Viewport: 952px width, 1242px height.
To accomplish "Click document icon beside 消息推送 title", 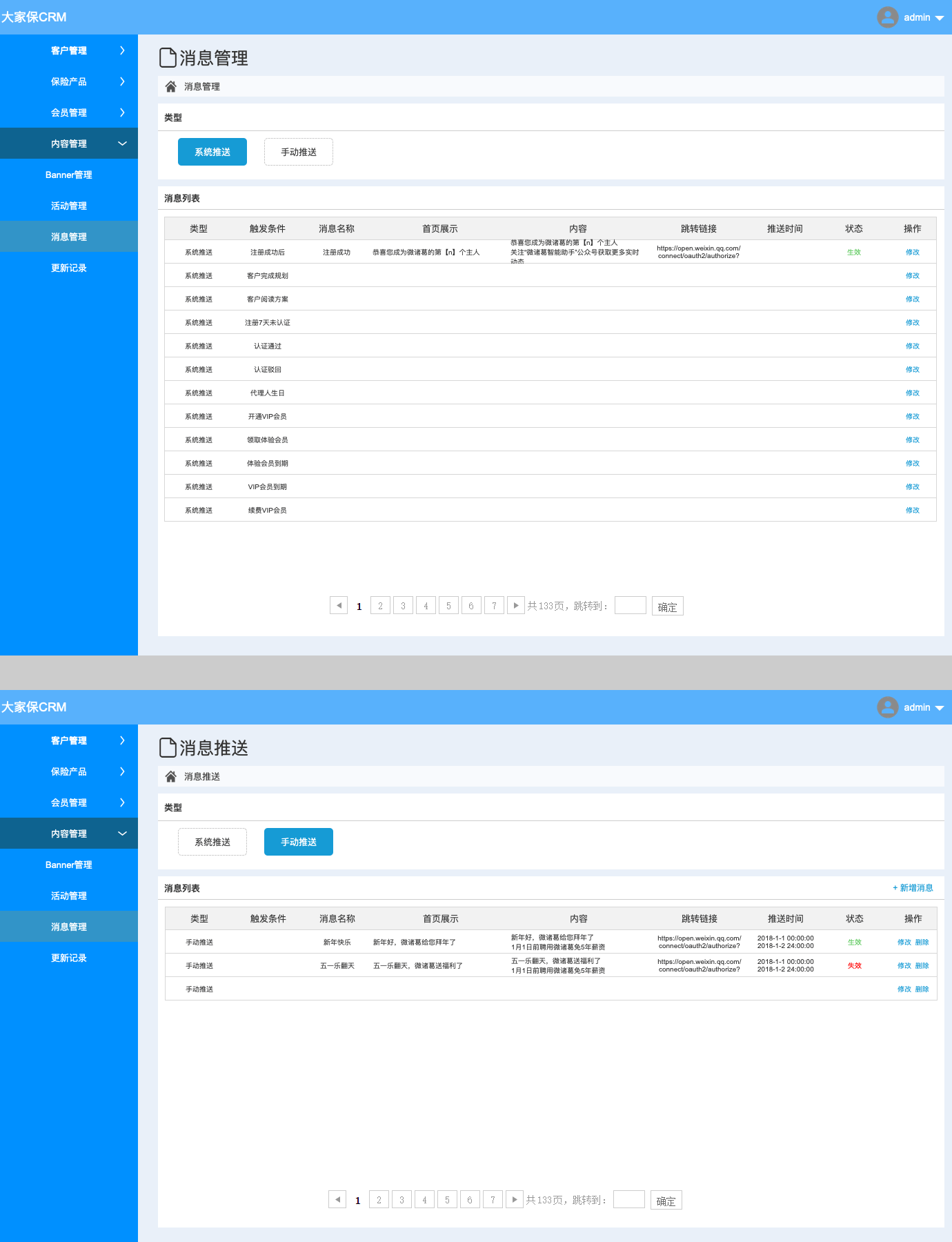I will (x=168, y=747).
